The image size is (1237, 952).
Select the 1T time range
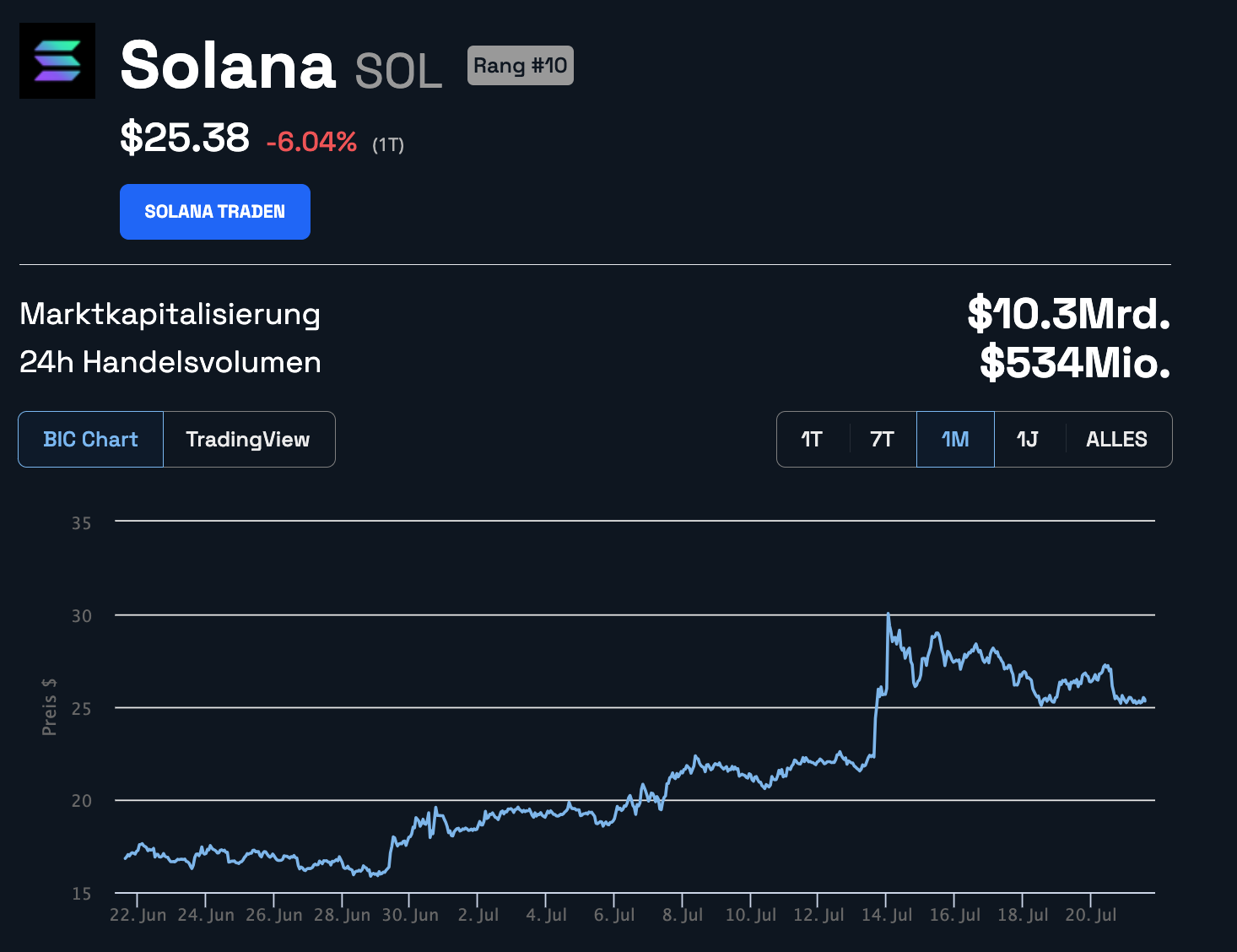(812, 440)
